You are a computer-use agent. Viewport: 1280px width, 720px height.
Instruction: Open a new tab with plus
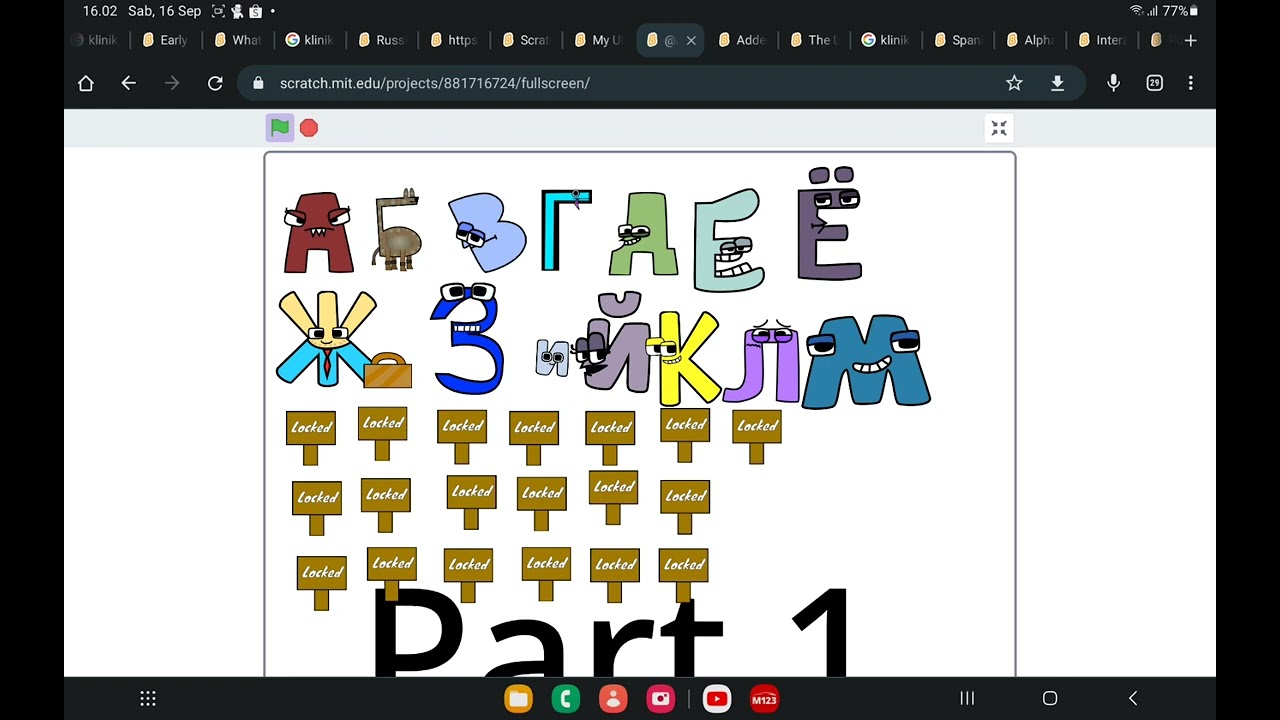tap(1190, 41)
